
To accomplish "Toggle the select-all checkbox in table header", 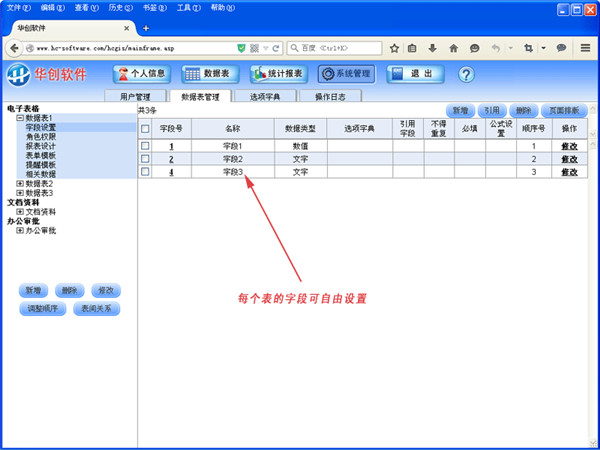I will pyautogui.click(x=145, y=129).
